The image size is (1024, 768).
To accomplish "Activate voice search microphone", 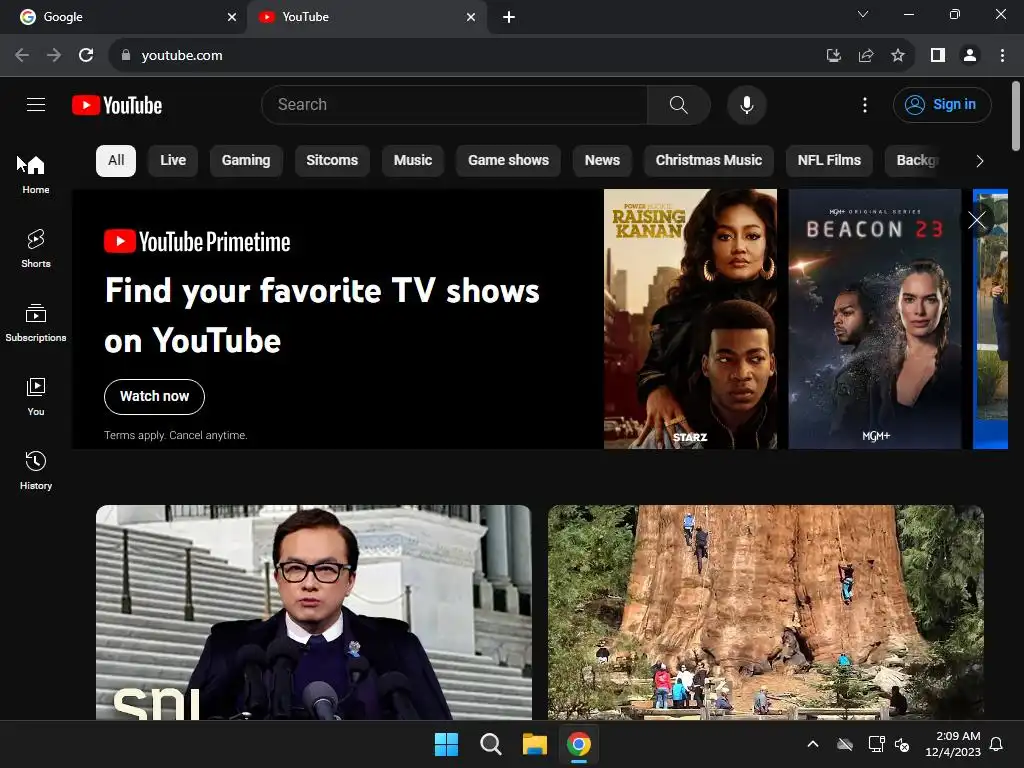I will coord(746,104).
